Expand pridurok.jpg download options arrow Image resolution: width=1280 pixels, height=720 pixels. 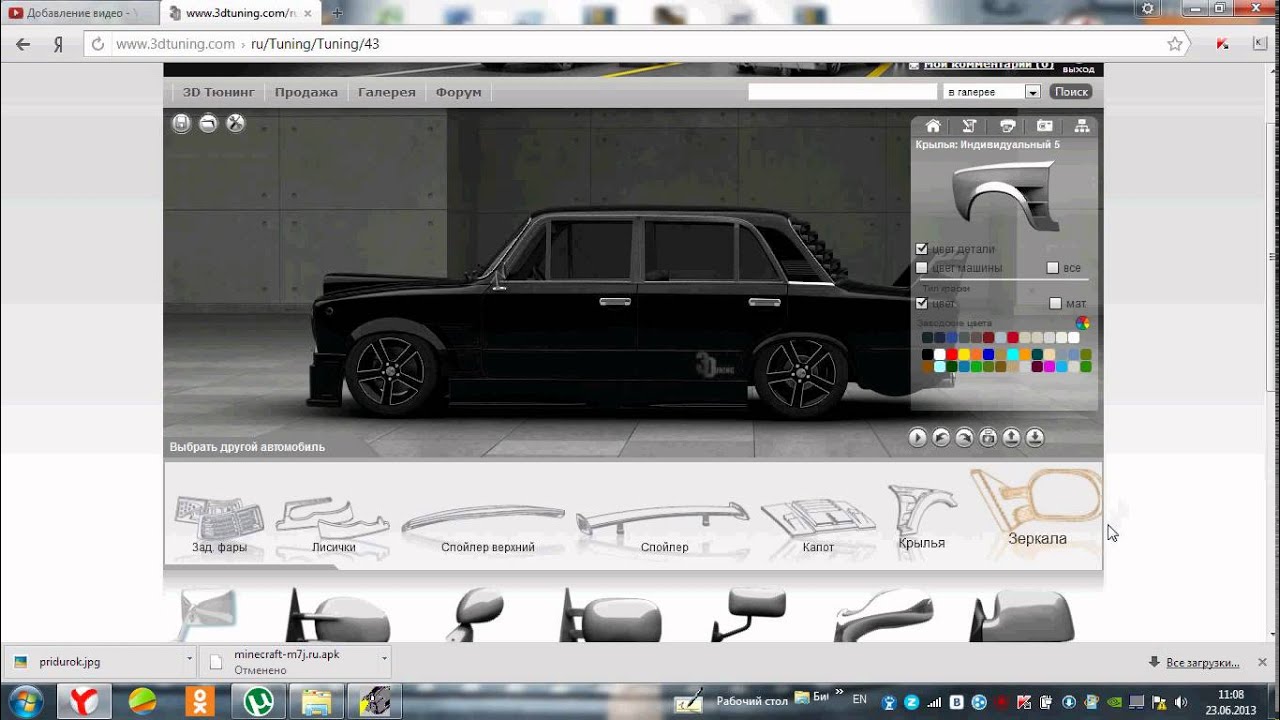[x=189, y=661]
